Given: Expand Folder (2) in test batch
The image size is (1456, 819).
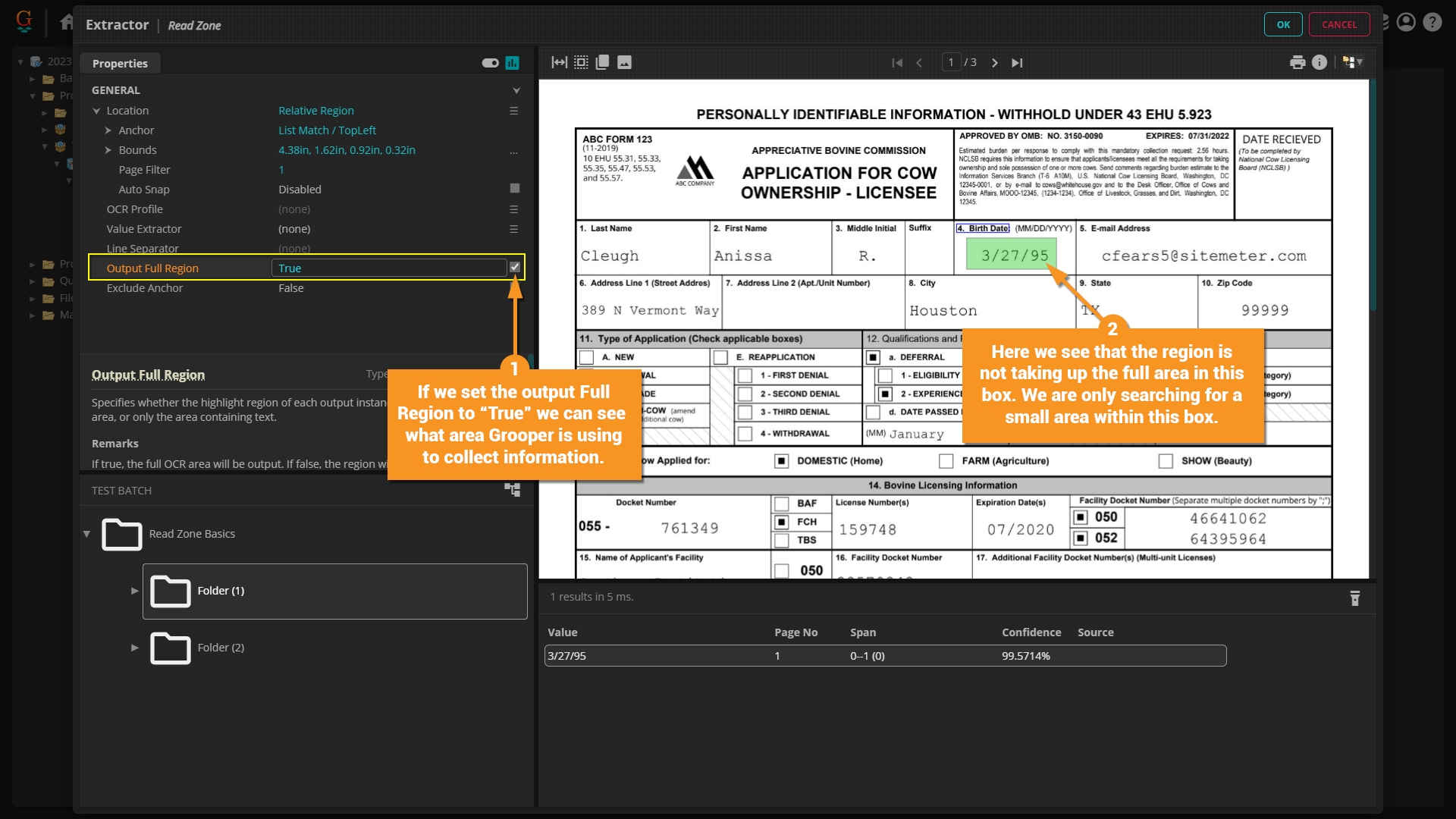Looking at the screenshot, I should tap(135, 648).
